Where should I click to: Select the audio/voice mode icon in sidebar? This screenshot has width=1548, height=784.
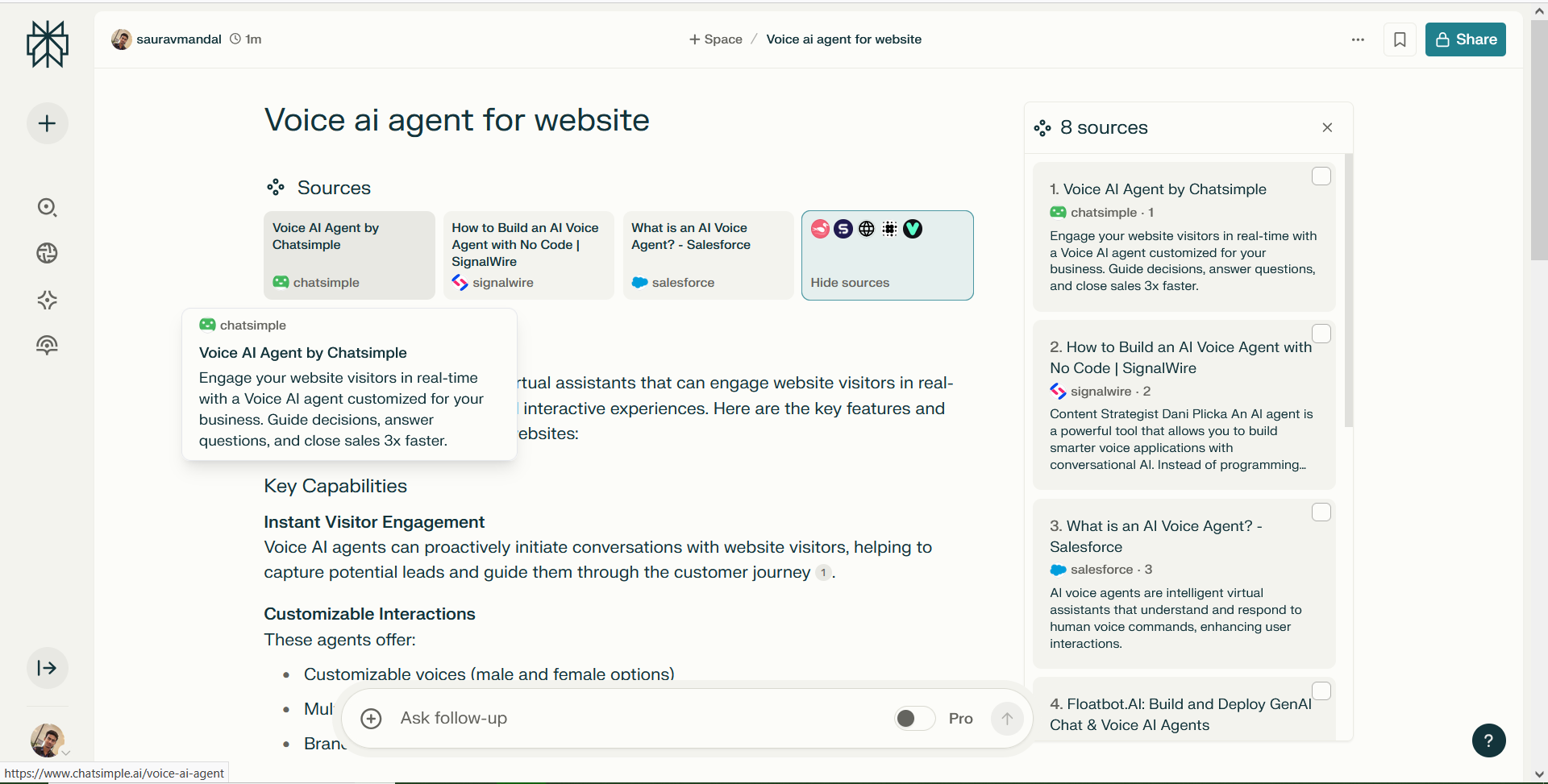click(47, 345)
